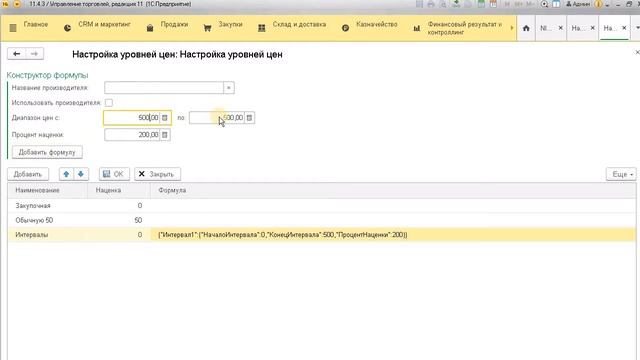This screenshot has width=640, height=360.
Task: Open calculator for Диапазон цен с field
Action: click(165, 118)
